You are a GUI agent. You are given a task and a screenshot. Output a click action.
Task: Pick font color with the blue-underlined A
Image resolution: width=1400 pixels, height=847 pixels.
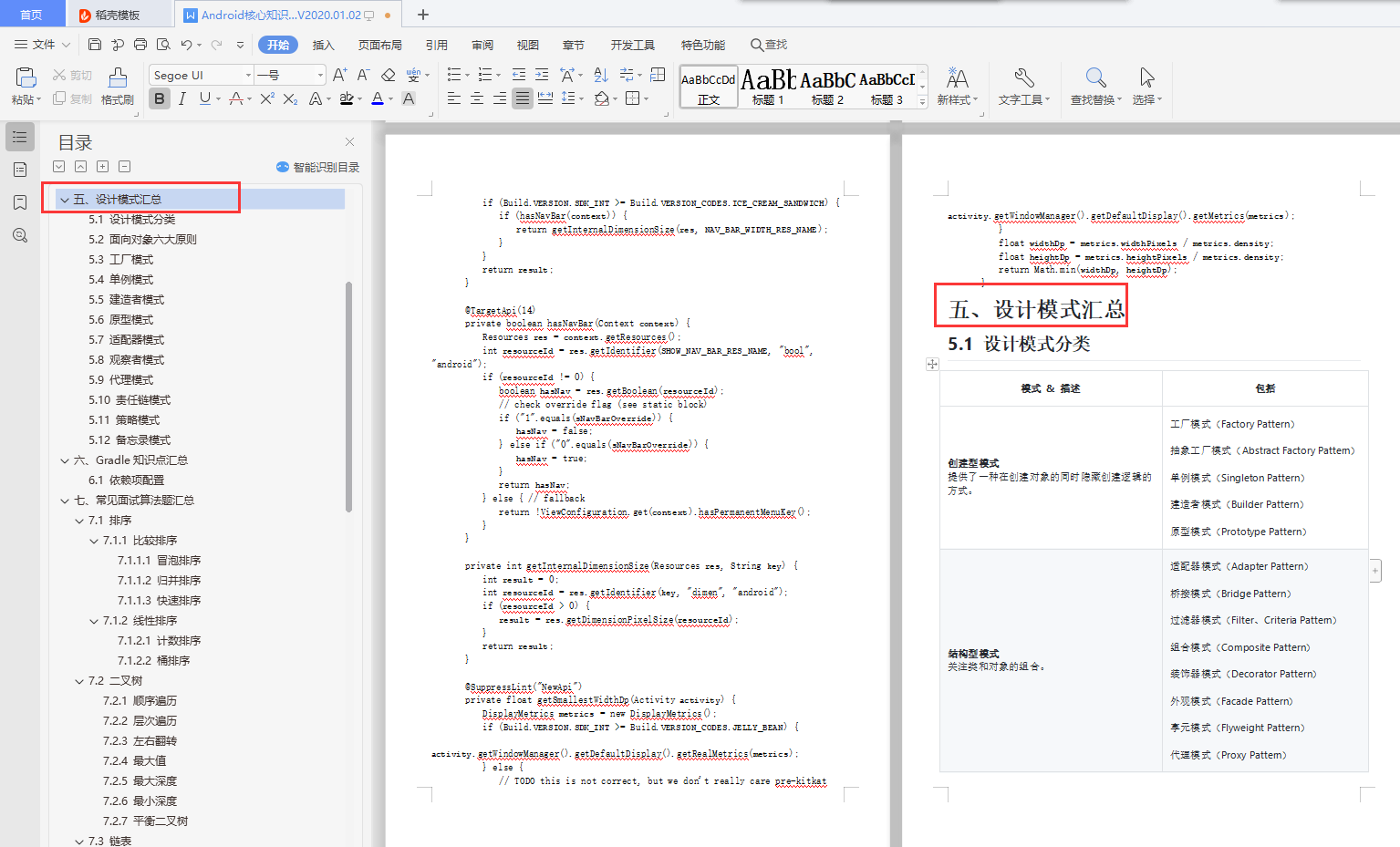378,98
